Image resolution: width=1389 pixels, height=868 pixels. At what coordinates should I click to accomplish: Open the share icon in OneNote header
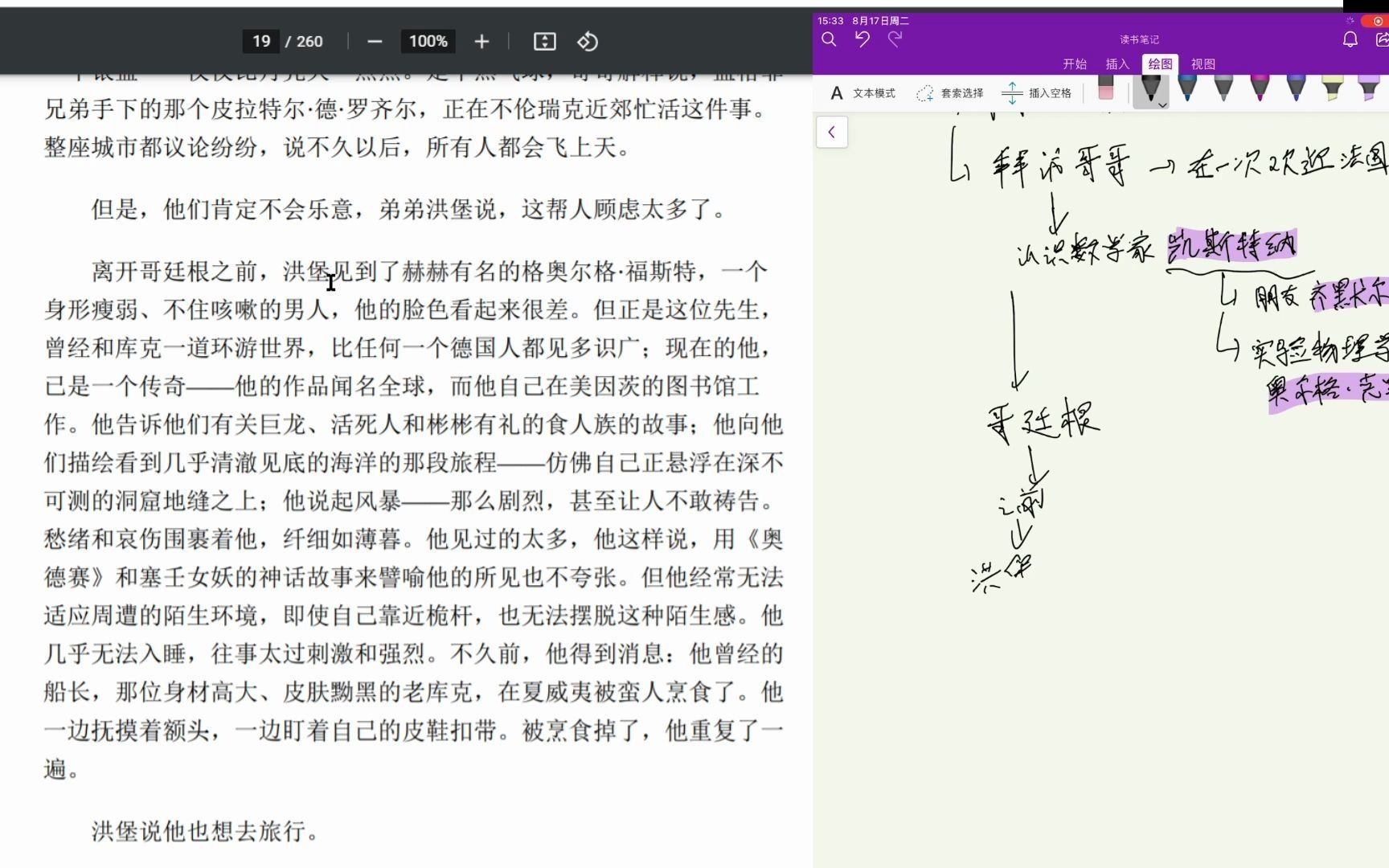pos(1383,39)
